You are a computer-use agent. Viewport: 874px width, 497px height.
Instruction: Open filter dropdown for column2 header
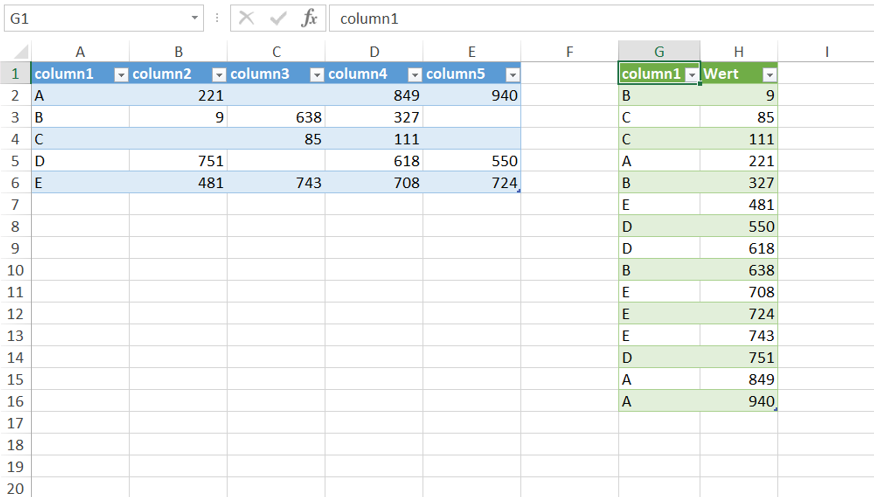[219, 74]
